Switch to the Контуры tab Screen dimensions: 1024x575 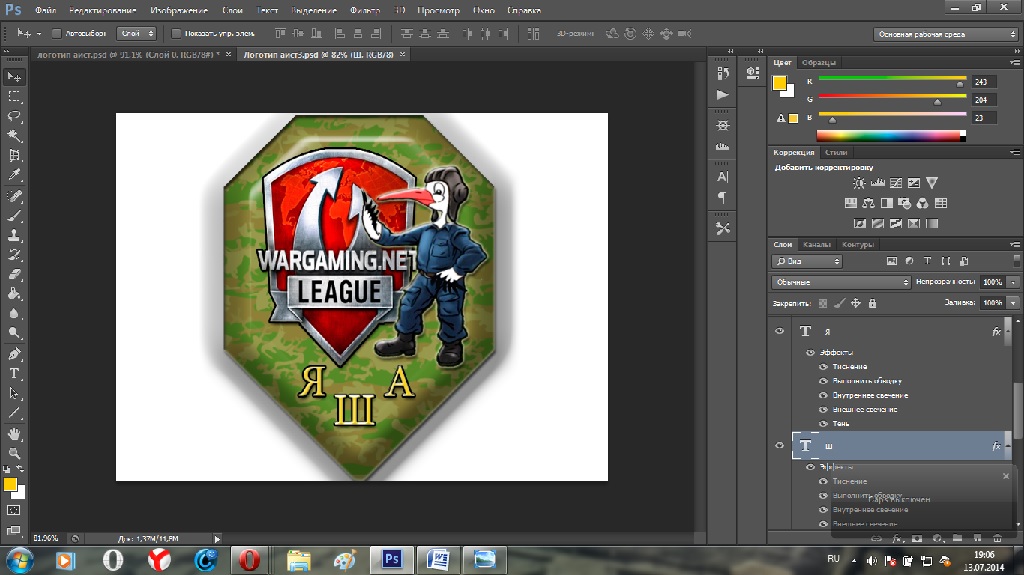[858, 244]
